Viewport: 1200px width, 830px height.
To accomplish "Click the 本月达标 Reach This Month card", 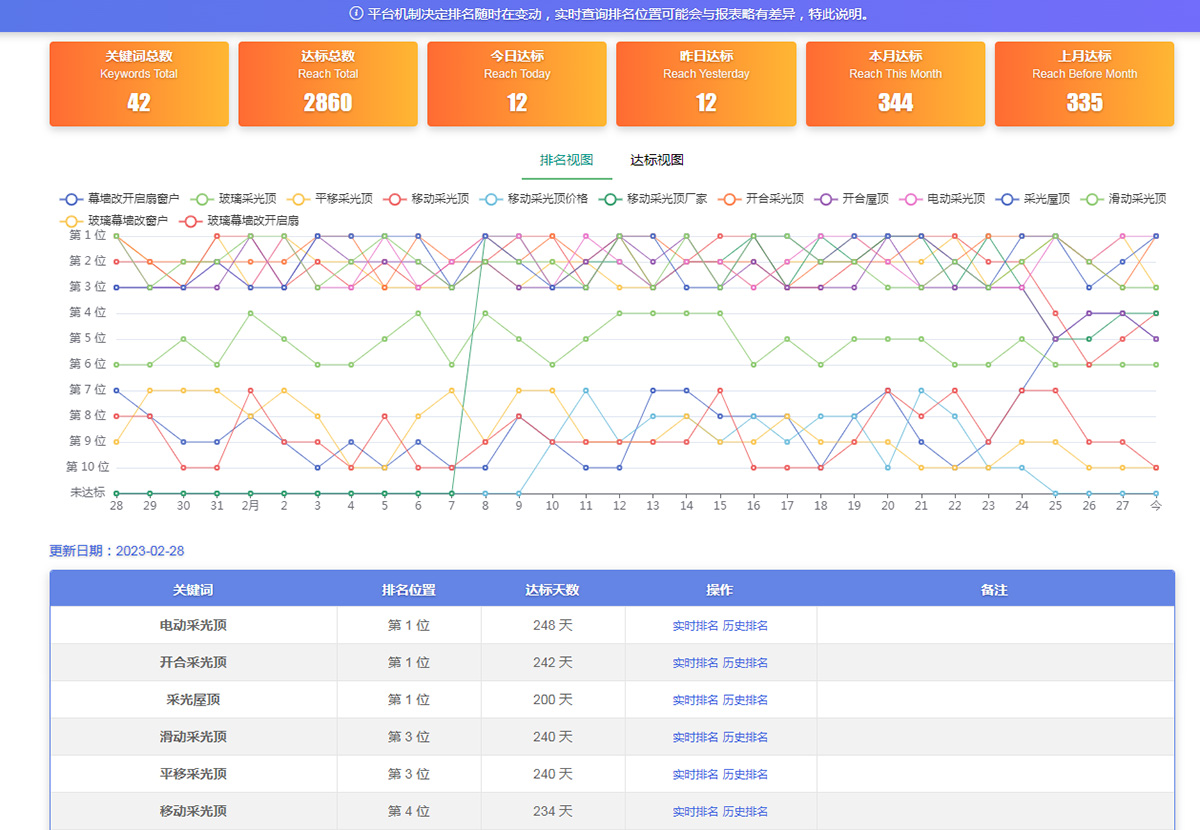I will (x=895, y=84).
